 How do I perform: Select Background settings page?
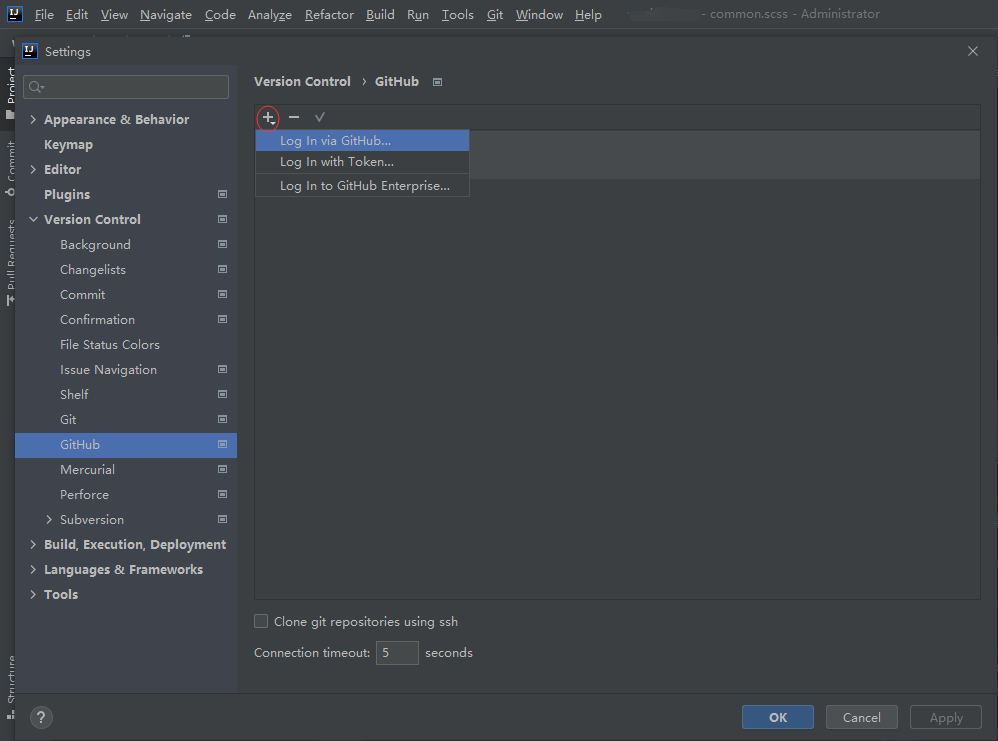(126, 244)
